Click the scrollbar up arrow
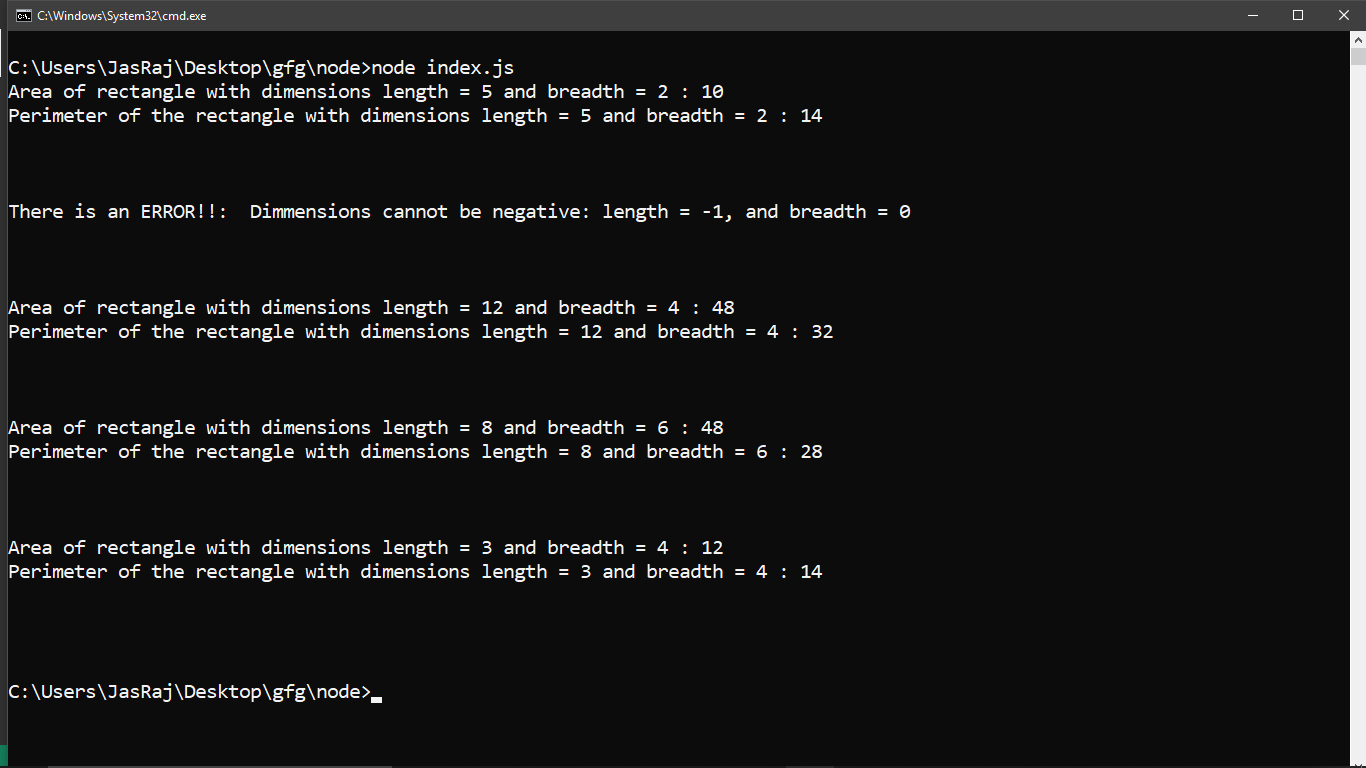Viewport: 1366px width, 768px height. click(1357, 39)
